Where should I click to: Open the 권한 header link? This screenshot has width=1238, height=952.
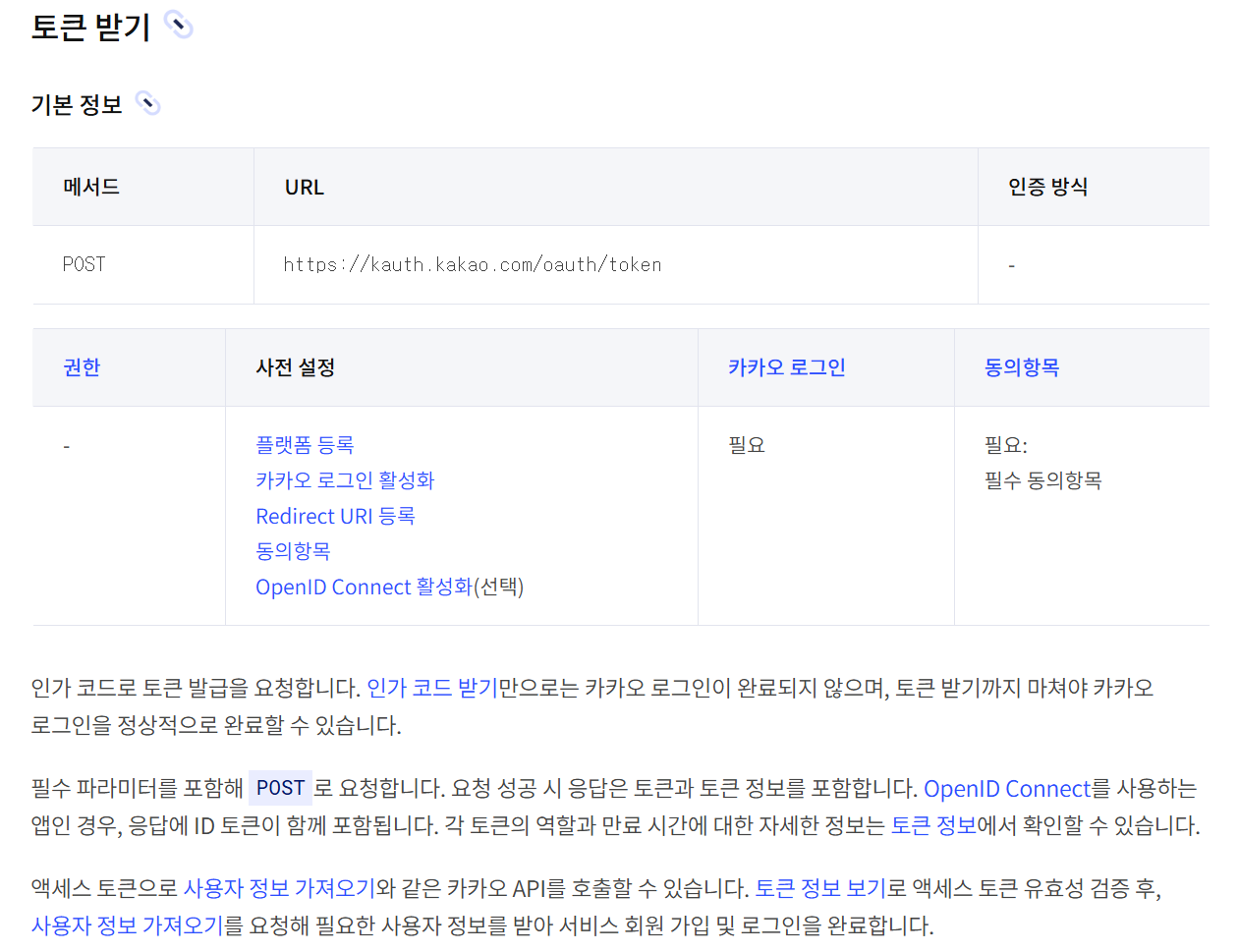(x=82, y=367)
